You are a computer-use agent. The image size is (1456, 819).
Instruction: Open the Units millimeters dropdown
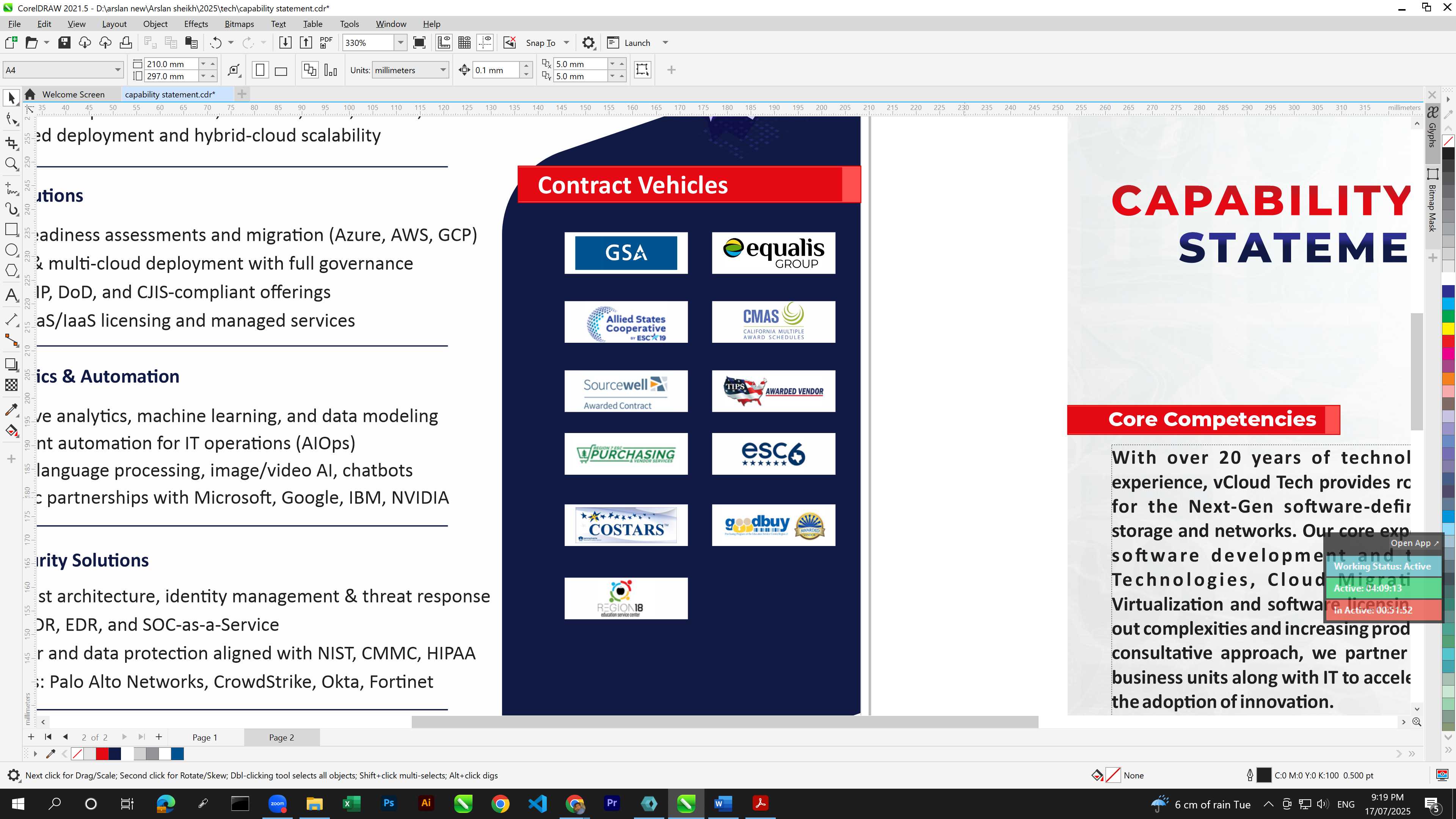[442, 70]
